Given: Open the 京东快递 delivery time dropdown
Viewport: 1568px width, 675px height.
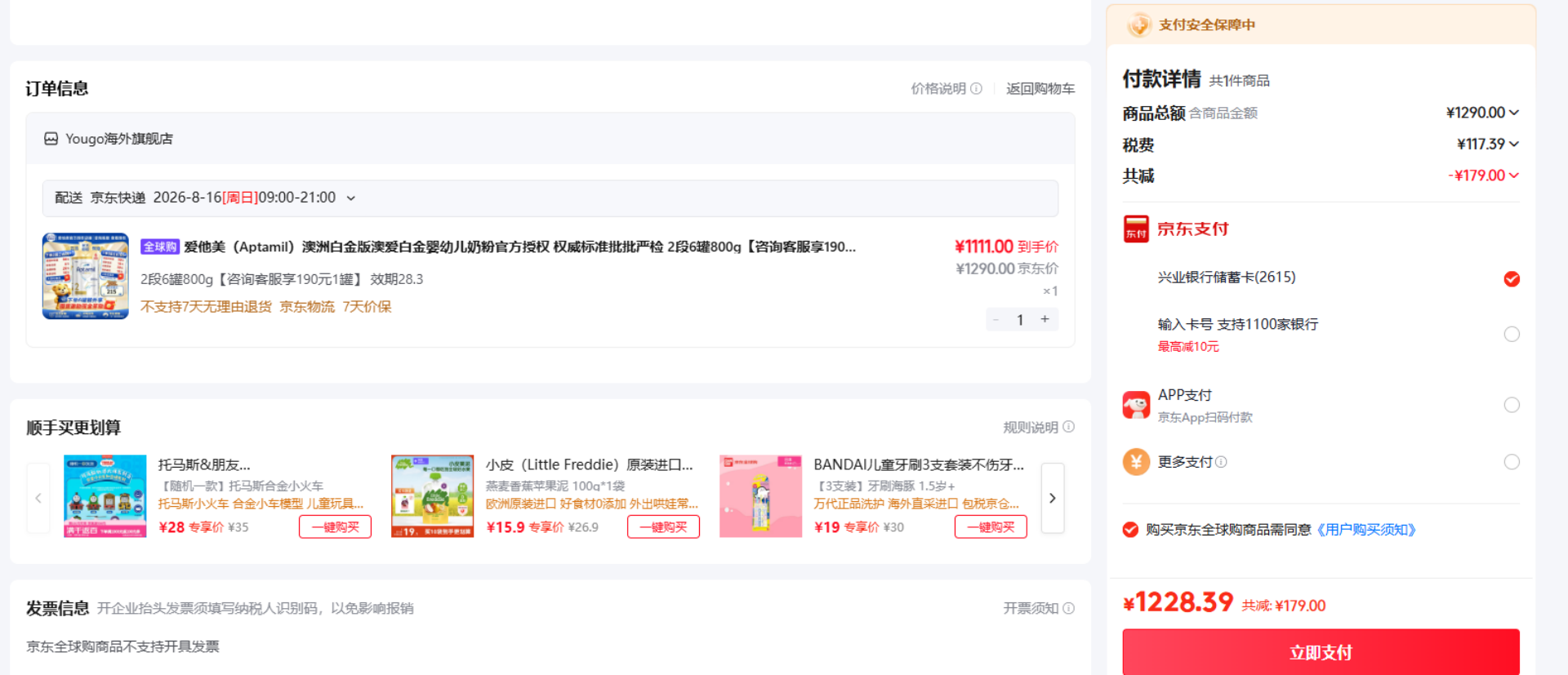Looking at the screenshot, I should 351,198.
